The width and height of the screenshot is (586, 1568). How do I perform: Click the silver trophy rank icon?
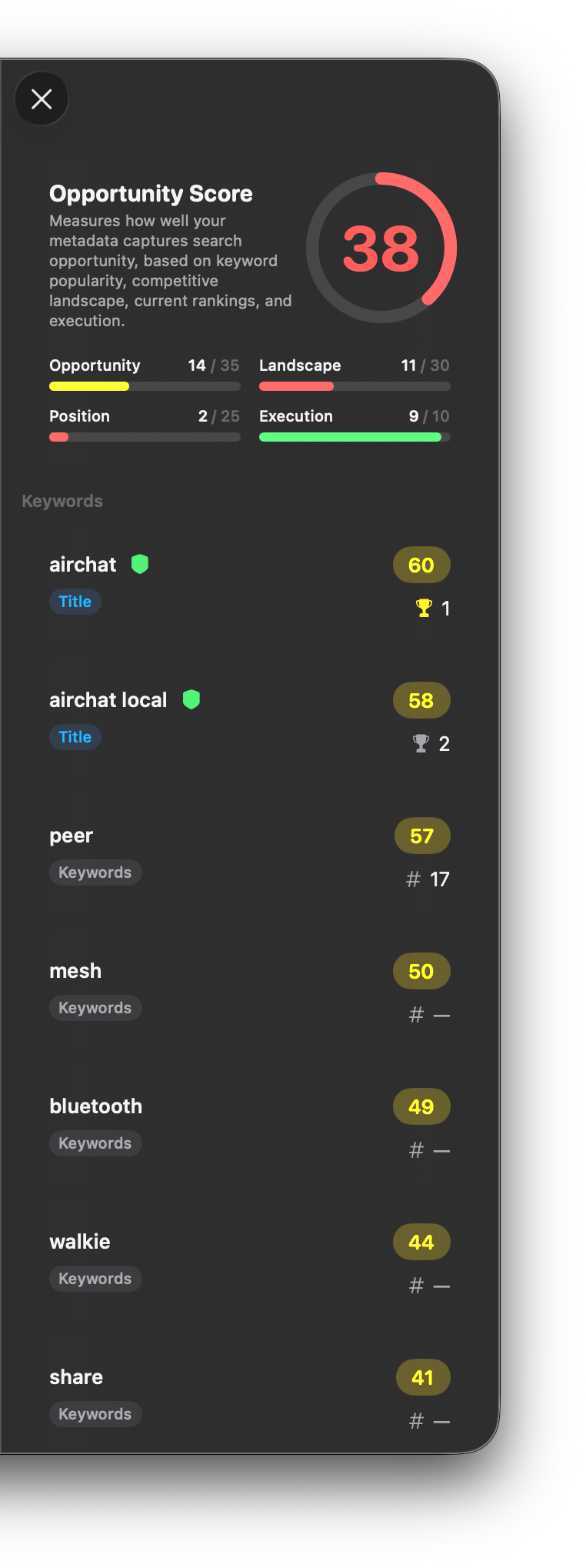tap(421, 743)
